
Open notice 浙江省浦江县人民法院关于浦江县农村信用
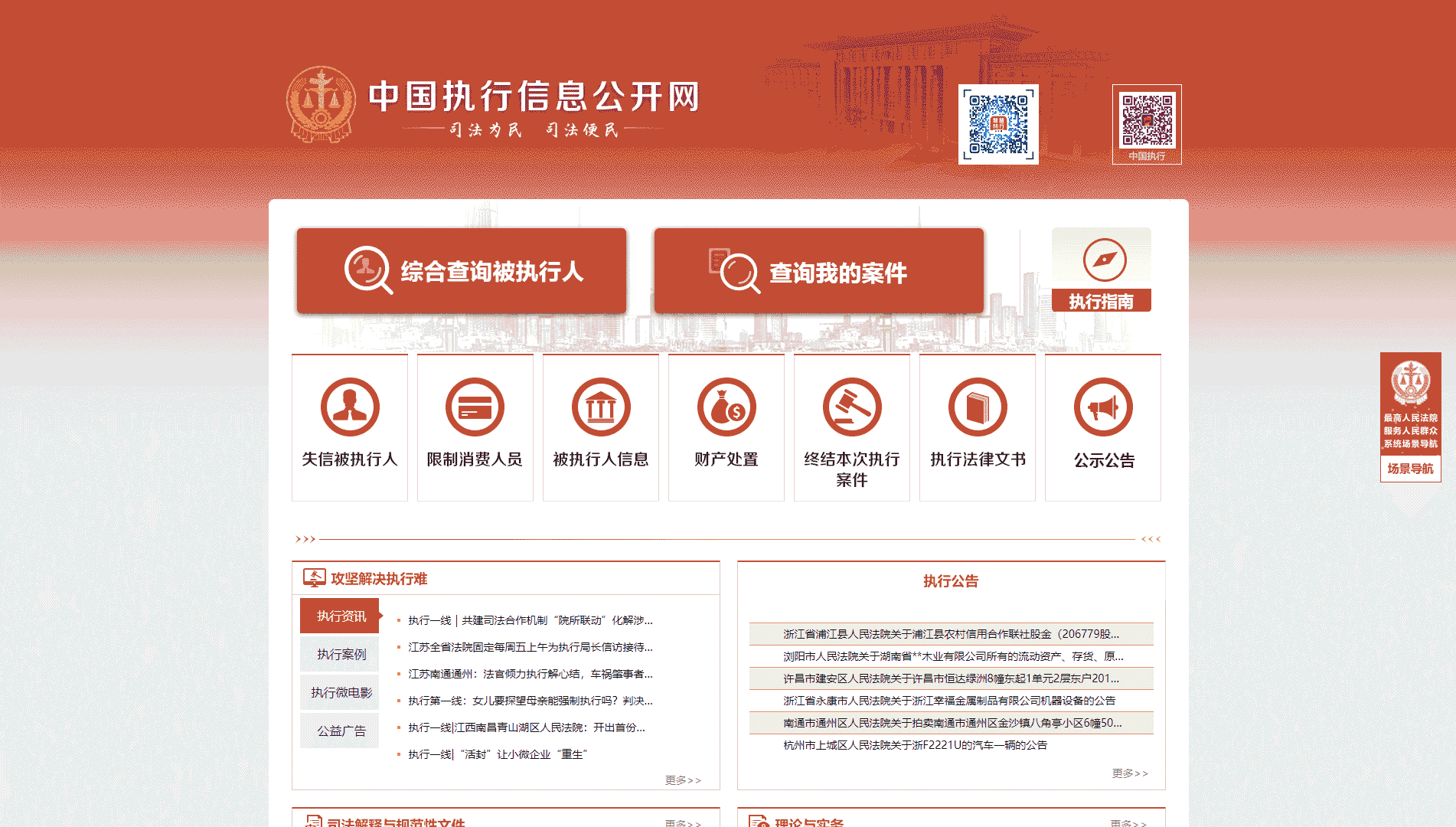click(951, 634)
